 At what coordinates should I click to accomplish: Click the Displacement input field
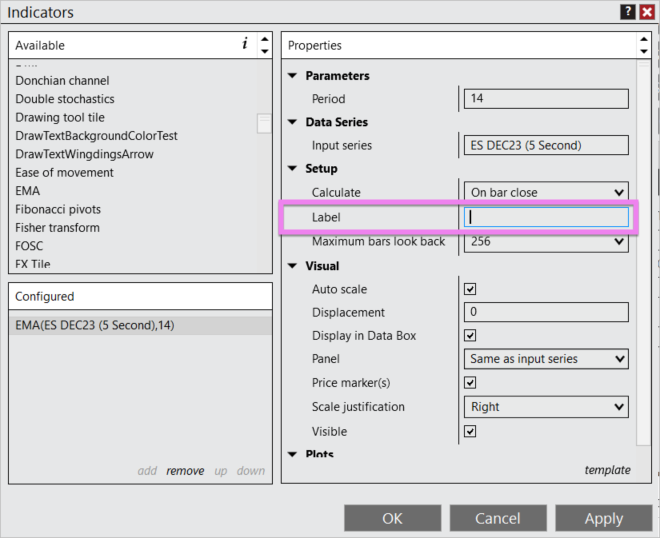point(546,312)
